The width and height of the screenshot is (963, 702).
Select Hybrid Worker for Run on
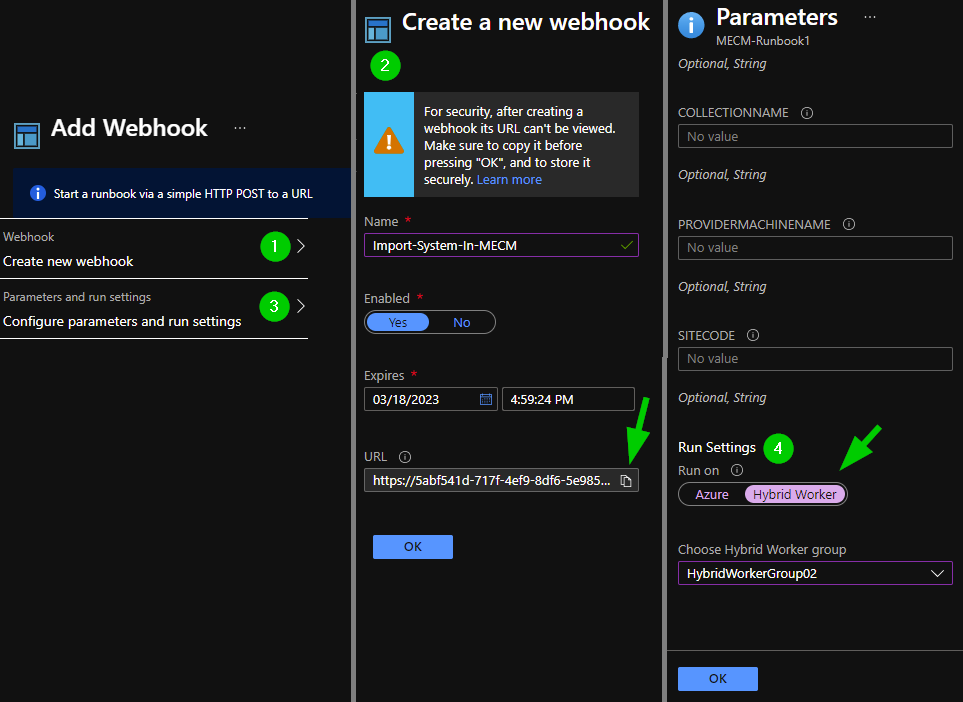795,494
